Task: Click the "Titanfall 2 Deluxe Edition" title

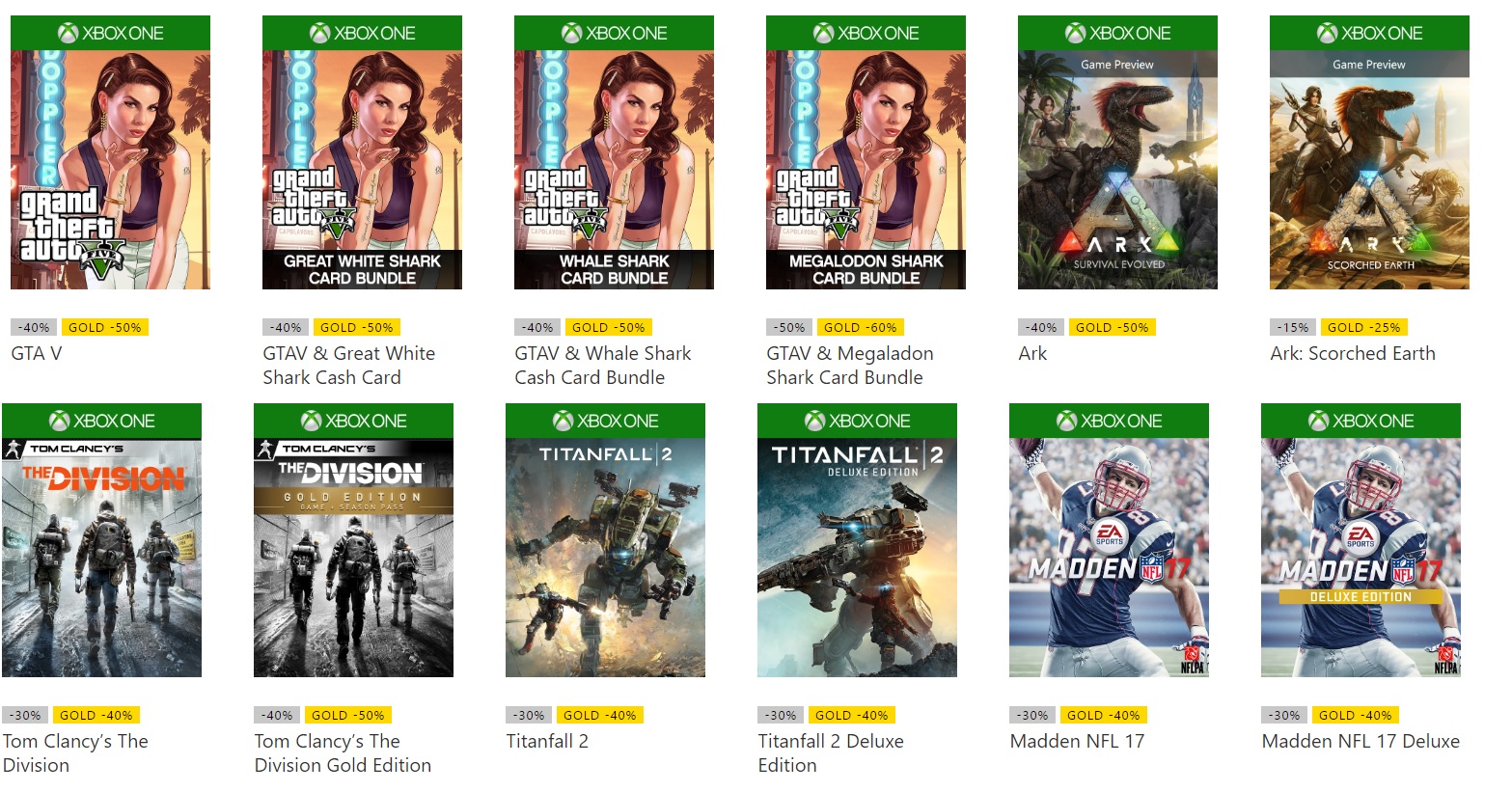Action: [830, 753]
